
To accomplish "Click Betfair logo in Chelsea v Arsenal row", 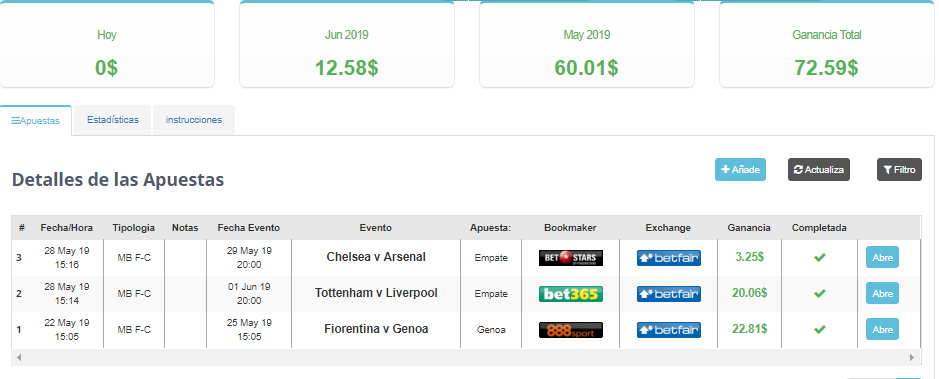I will pos(668,258).
